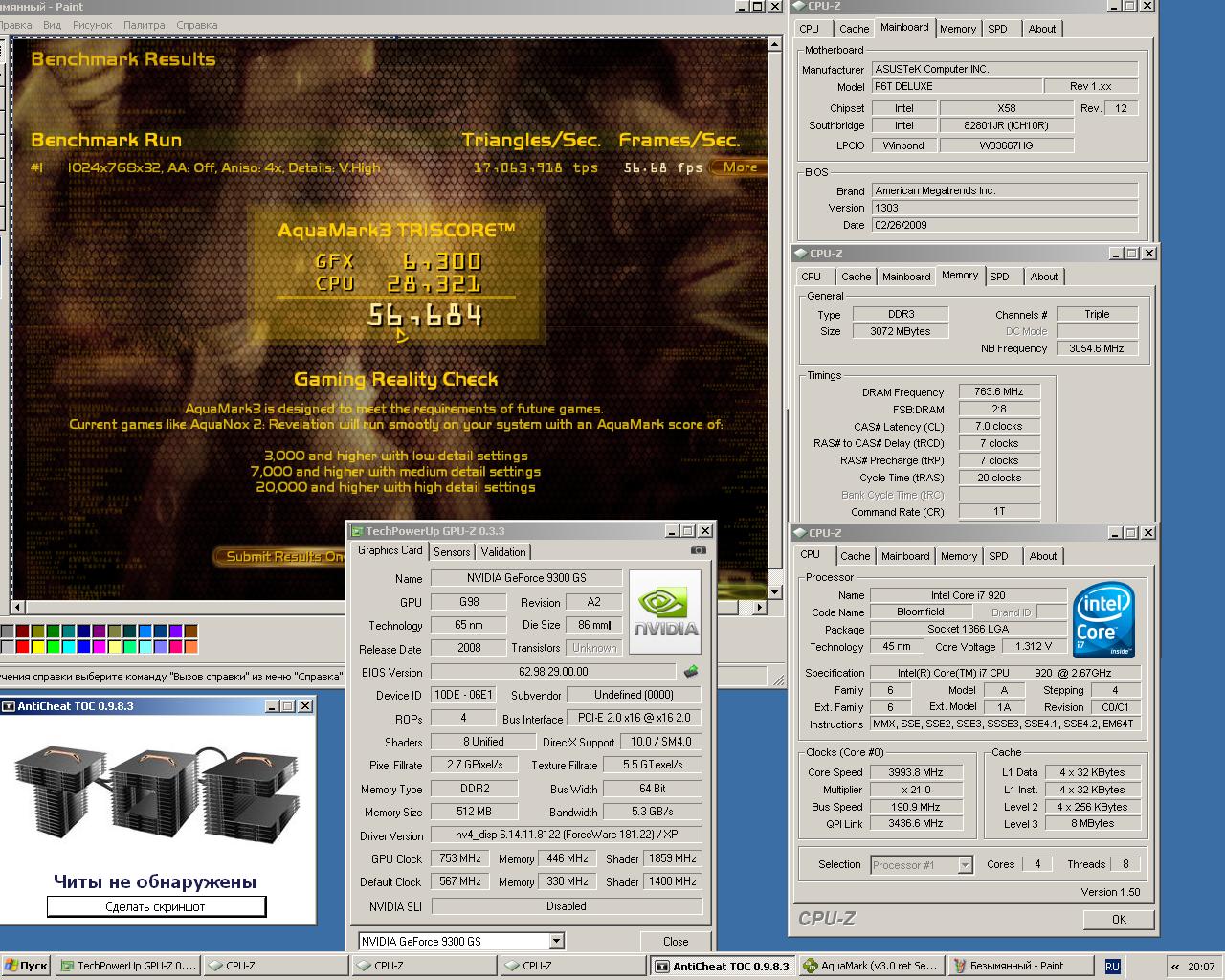Image resolution: width=1225 pixels, height=980 pixels.
Task: Click the Intel Core i7 logo in CPU-Z
Action: click(x=1103, y=619)
